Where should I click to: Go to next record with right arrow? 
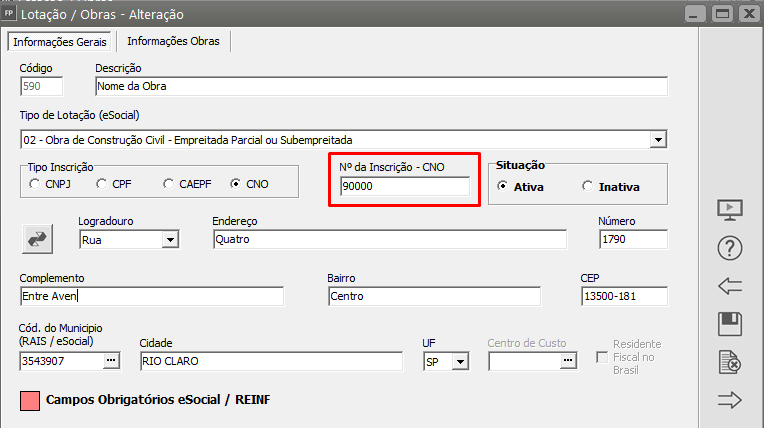coord(730,400)
